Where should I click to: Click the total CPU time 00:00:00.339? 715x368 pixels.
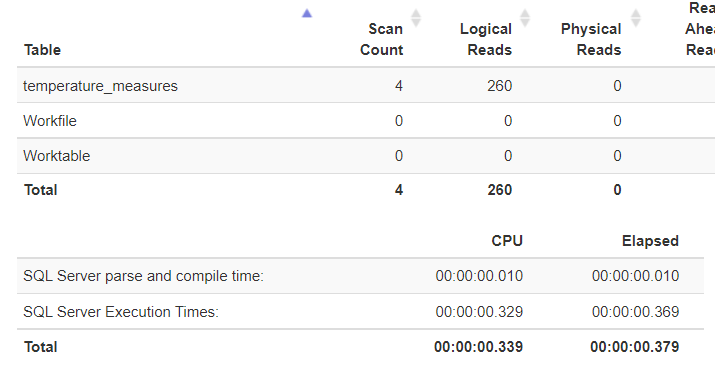click(x=478, y=347)
